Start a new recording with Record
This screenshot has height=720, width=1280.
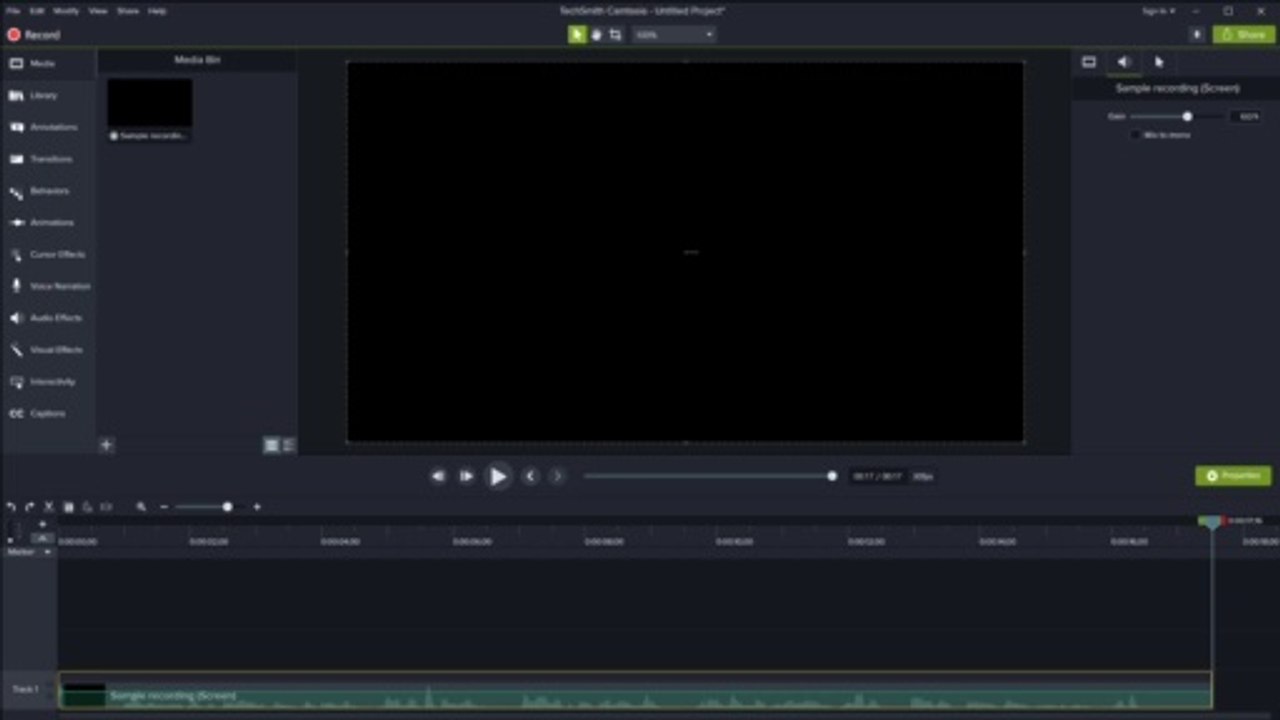(x=34, y=34)
